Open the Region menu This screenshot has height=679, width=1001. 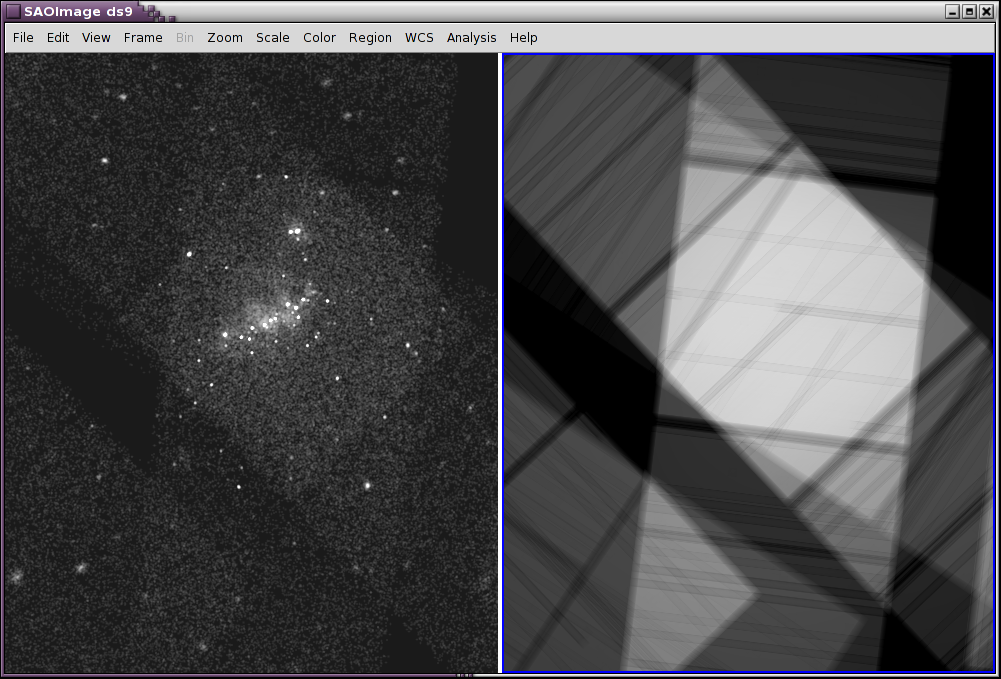pos(370,37)
